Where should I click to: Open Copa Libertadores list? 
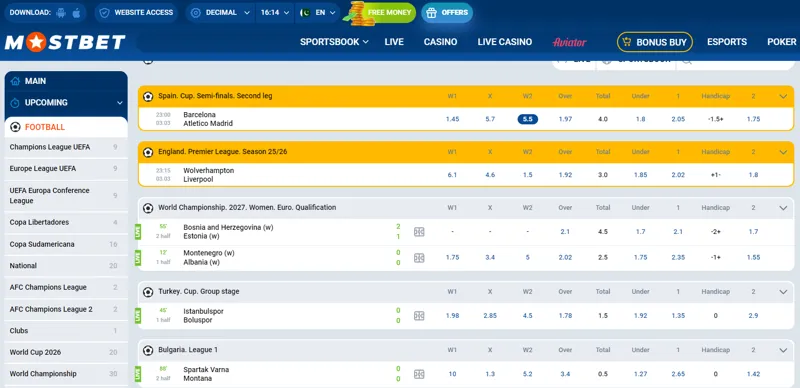click(x=66, y=223)
